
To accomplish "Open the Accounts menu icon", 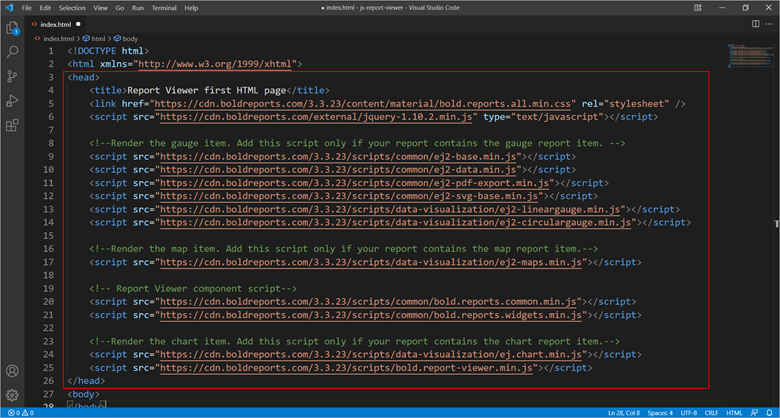I will tap(12, 371).
